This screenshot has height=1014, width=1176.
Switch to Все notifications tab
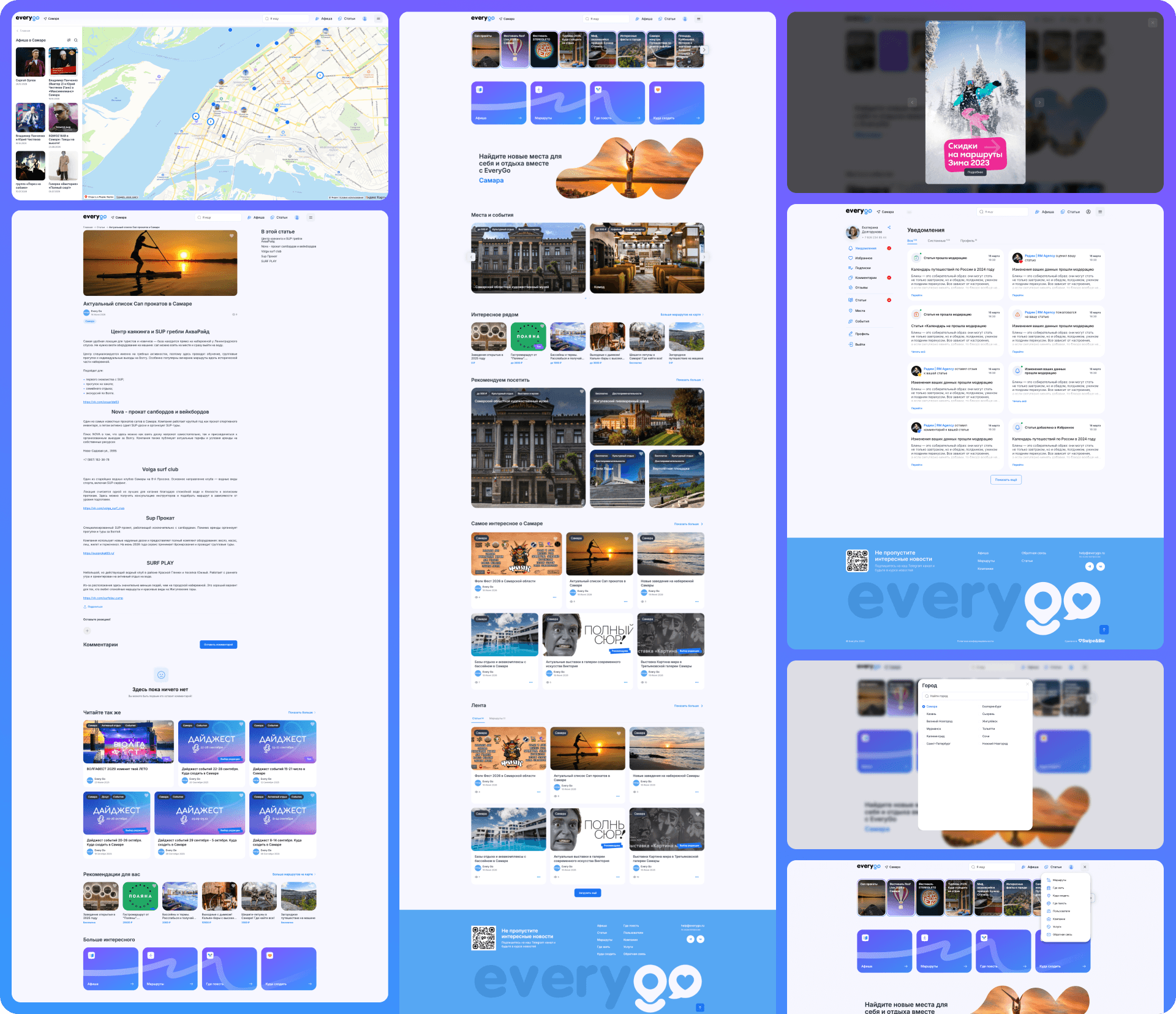point(912,241)
